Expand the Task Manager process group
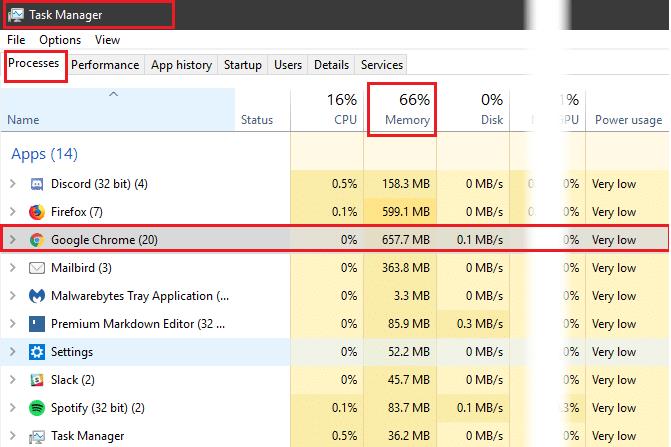Image resolution: width=671 pixels, height=447 pixels. click(13, 436)
